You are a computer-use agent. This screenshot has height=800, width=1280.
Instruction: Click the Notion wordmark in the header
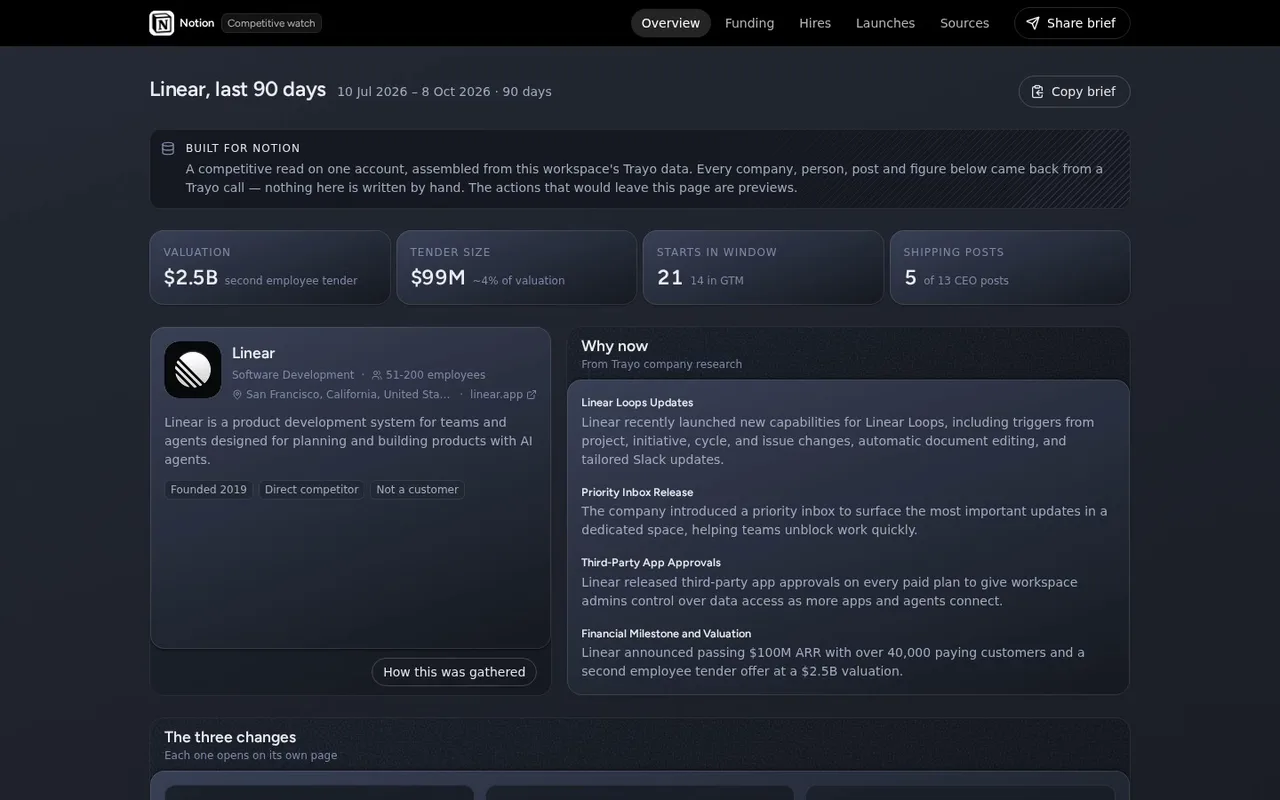point(197,23)
